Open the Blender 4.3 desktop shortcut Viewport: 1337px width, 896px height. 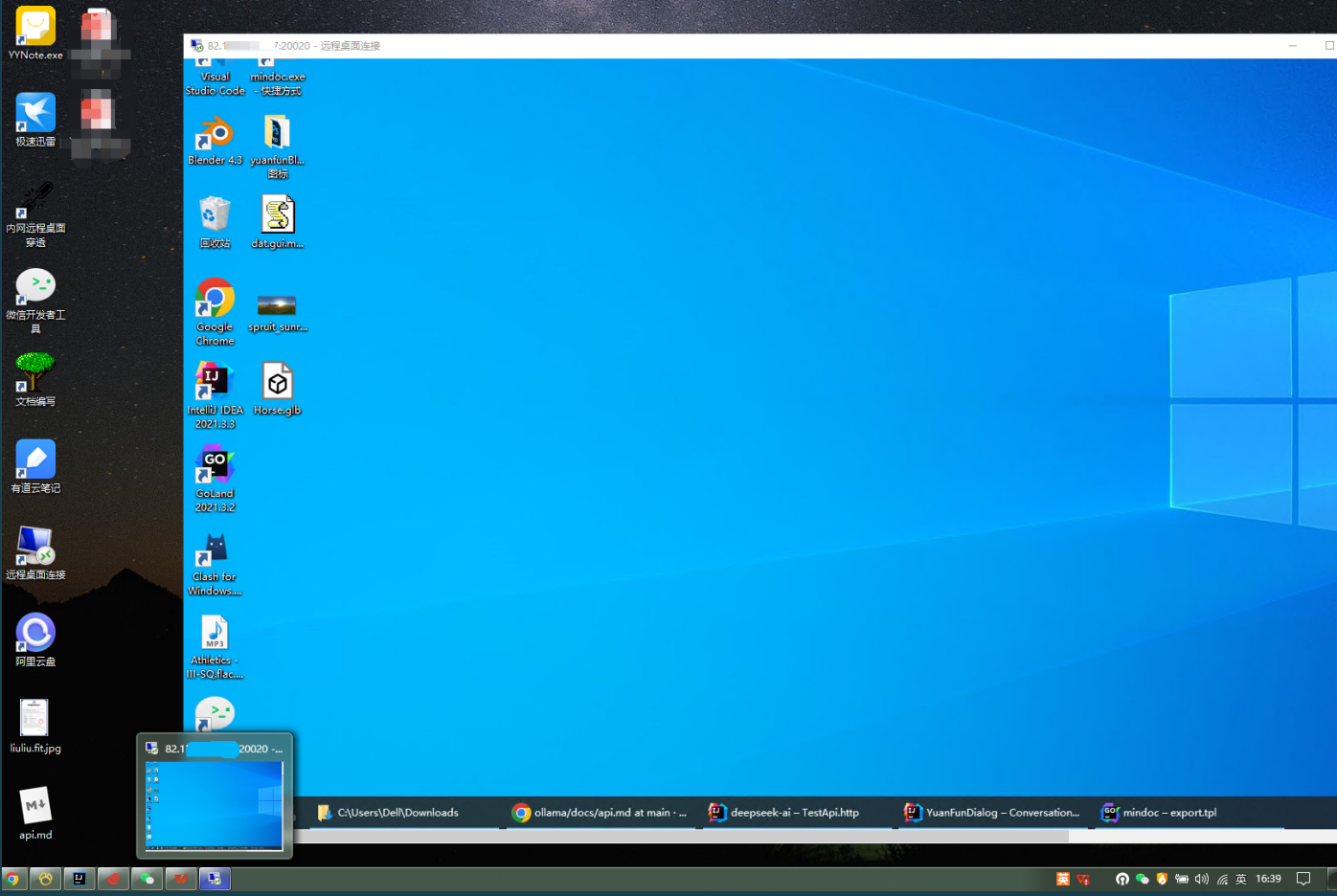215,136
